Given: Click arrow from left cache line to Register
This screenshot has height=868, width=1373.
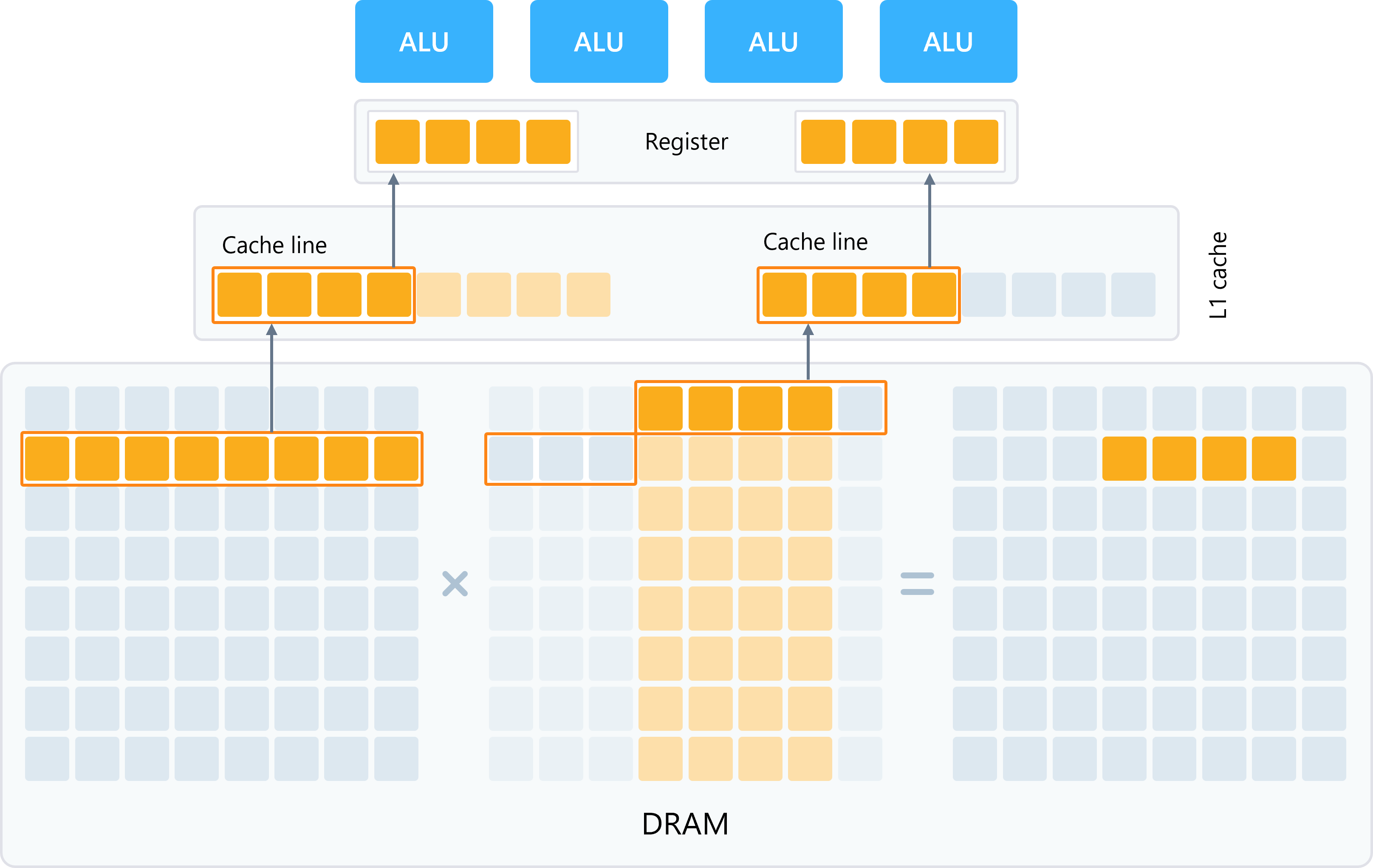Looking at the screenshot, I should tap(393, 221).
